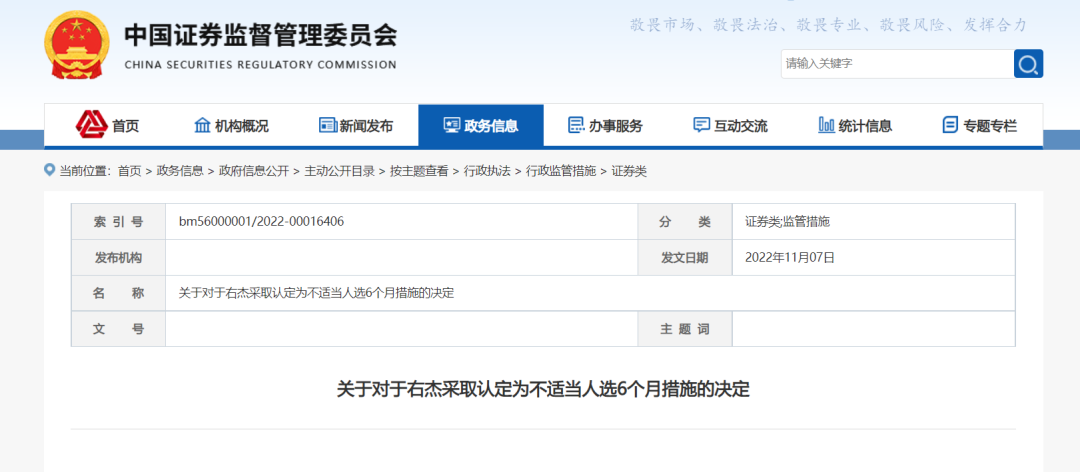The width and height of the screenshot is (1080, 472).
Task: Go to 政务信息 in the breadcrumb
Action: click(x=180, y=172)
